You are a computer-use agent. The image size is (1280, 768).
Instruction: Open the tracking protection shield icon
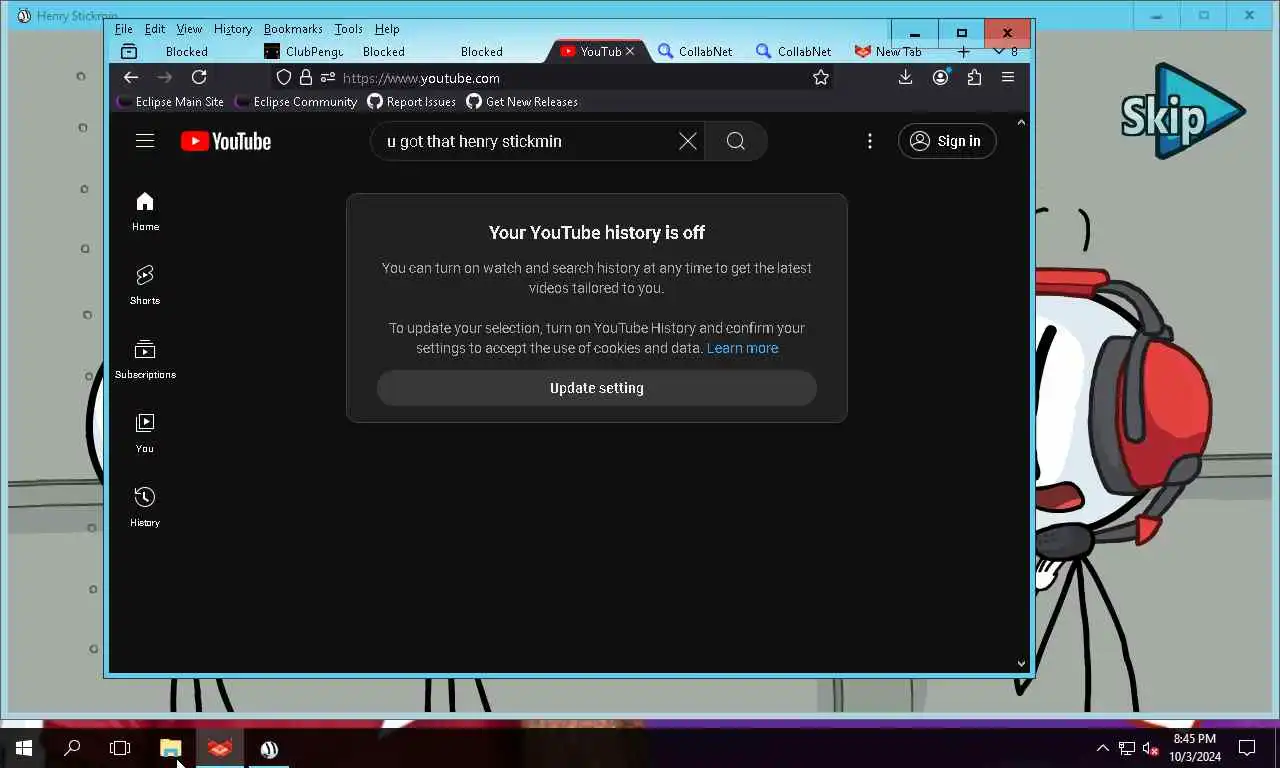pyautogui.click(x=284, y=77)
